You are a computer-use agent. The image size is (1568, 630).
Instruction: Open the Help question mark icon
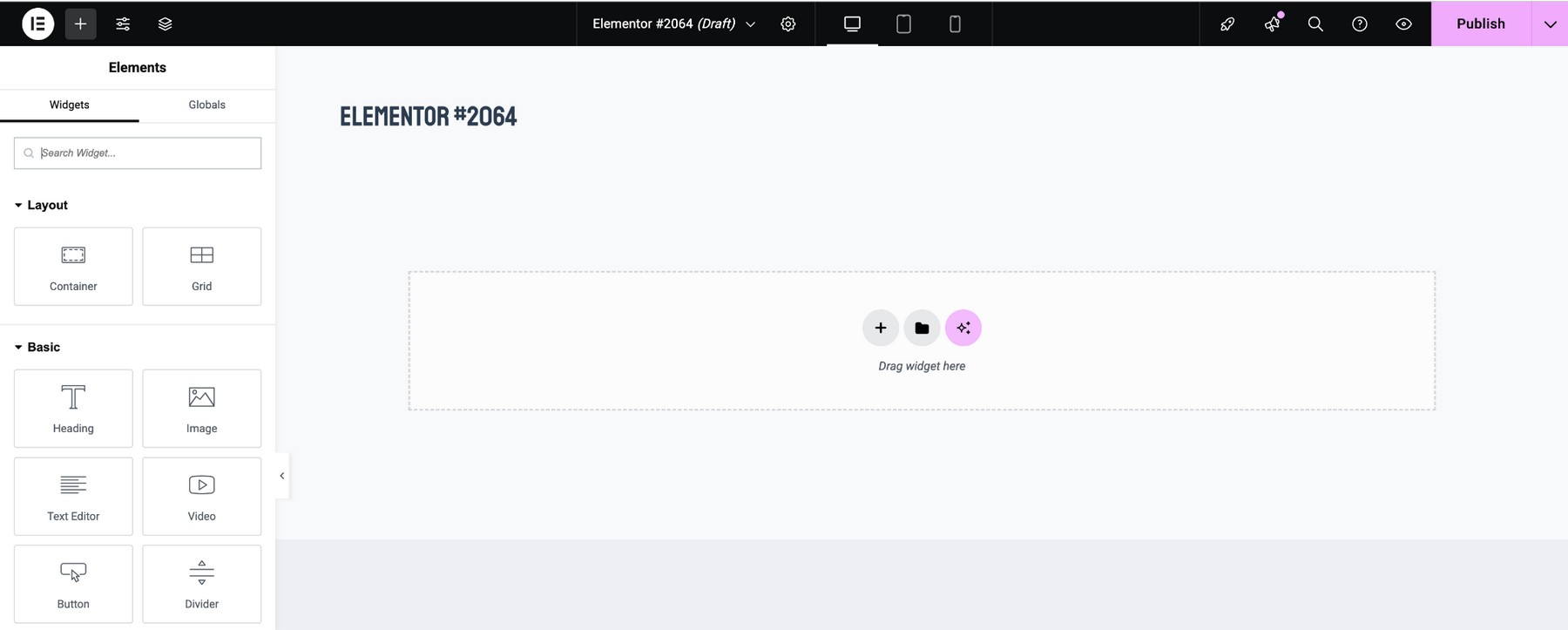[x=1360, y=24]
